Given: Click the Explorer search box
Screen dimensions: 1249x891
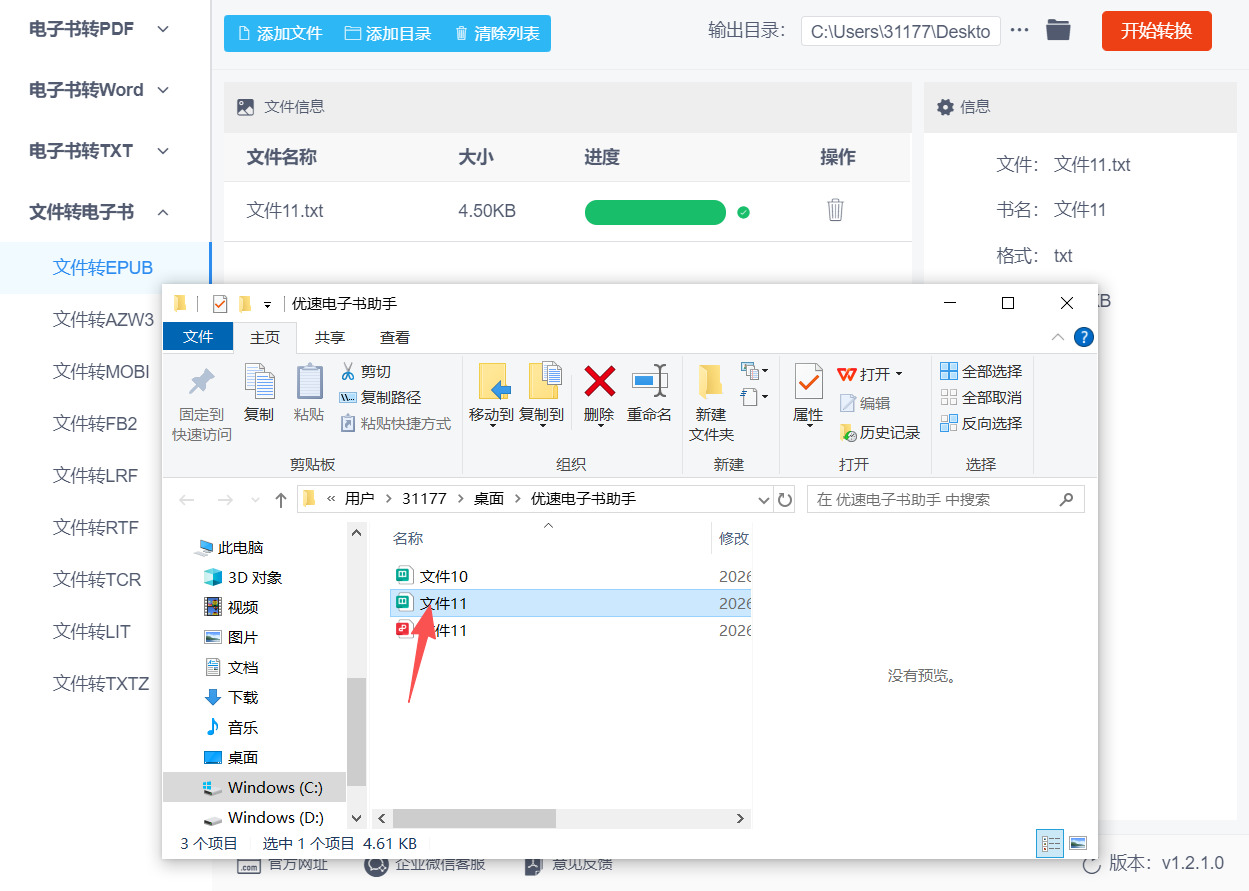Looking at the screenshot, I should coord(945,498).
